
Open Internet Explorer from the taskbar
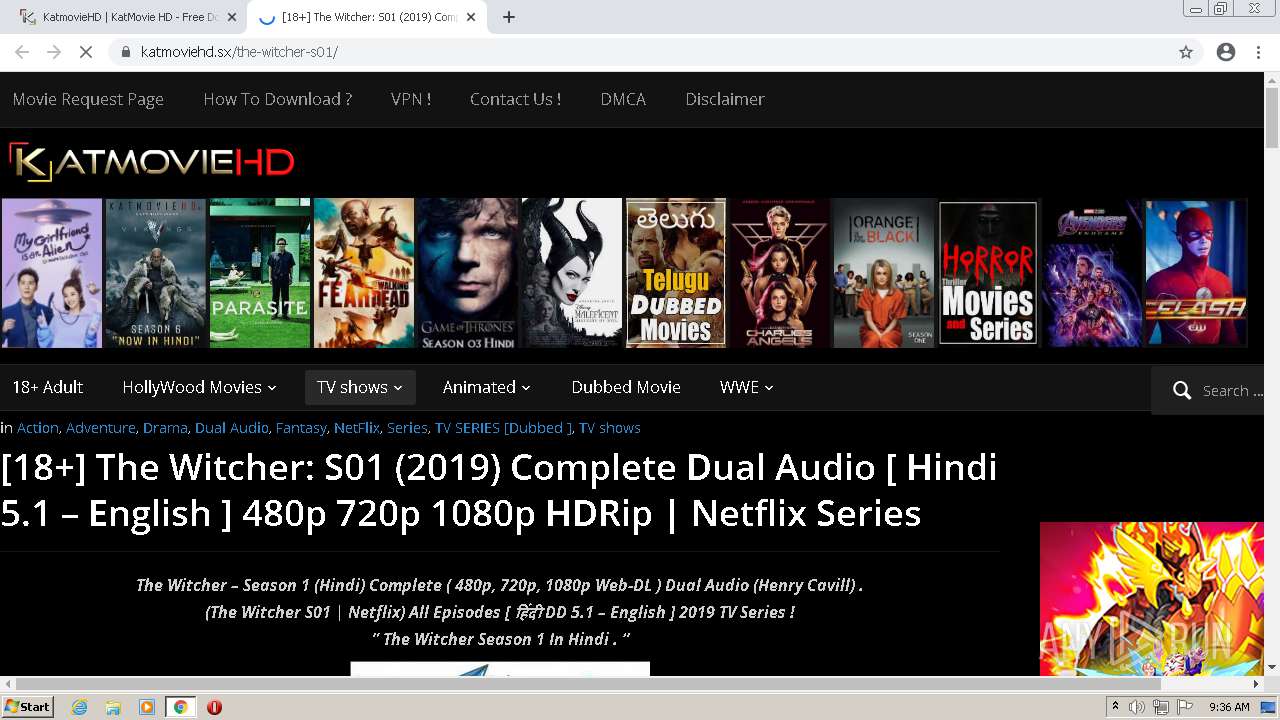coord(79,707)
